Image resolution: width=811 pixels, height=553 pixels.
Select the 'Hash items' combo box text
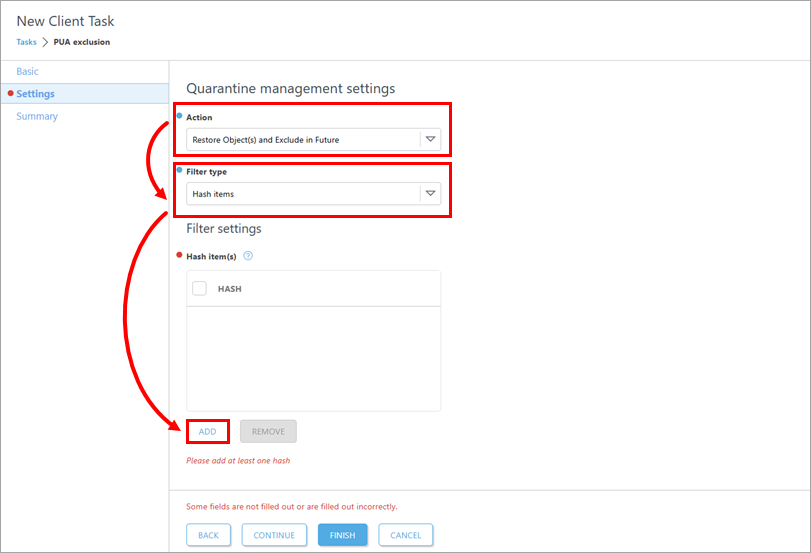tap(302, 194)
